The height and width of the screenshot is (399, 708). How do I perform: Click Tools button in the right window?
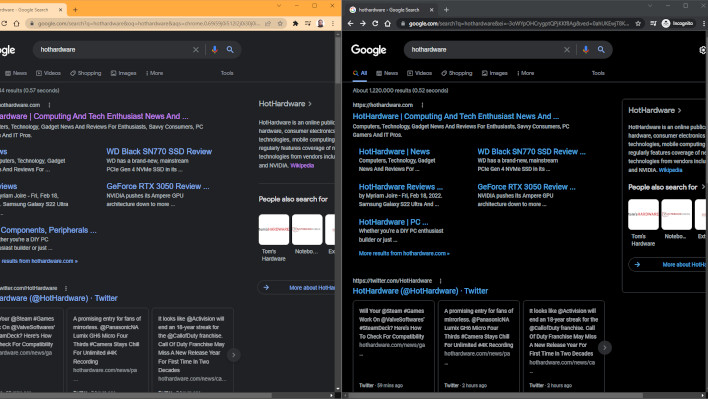598,73
